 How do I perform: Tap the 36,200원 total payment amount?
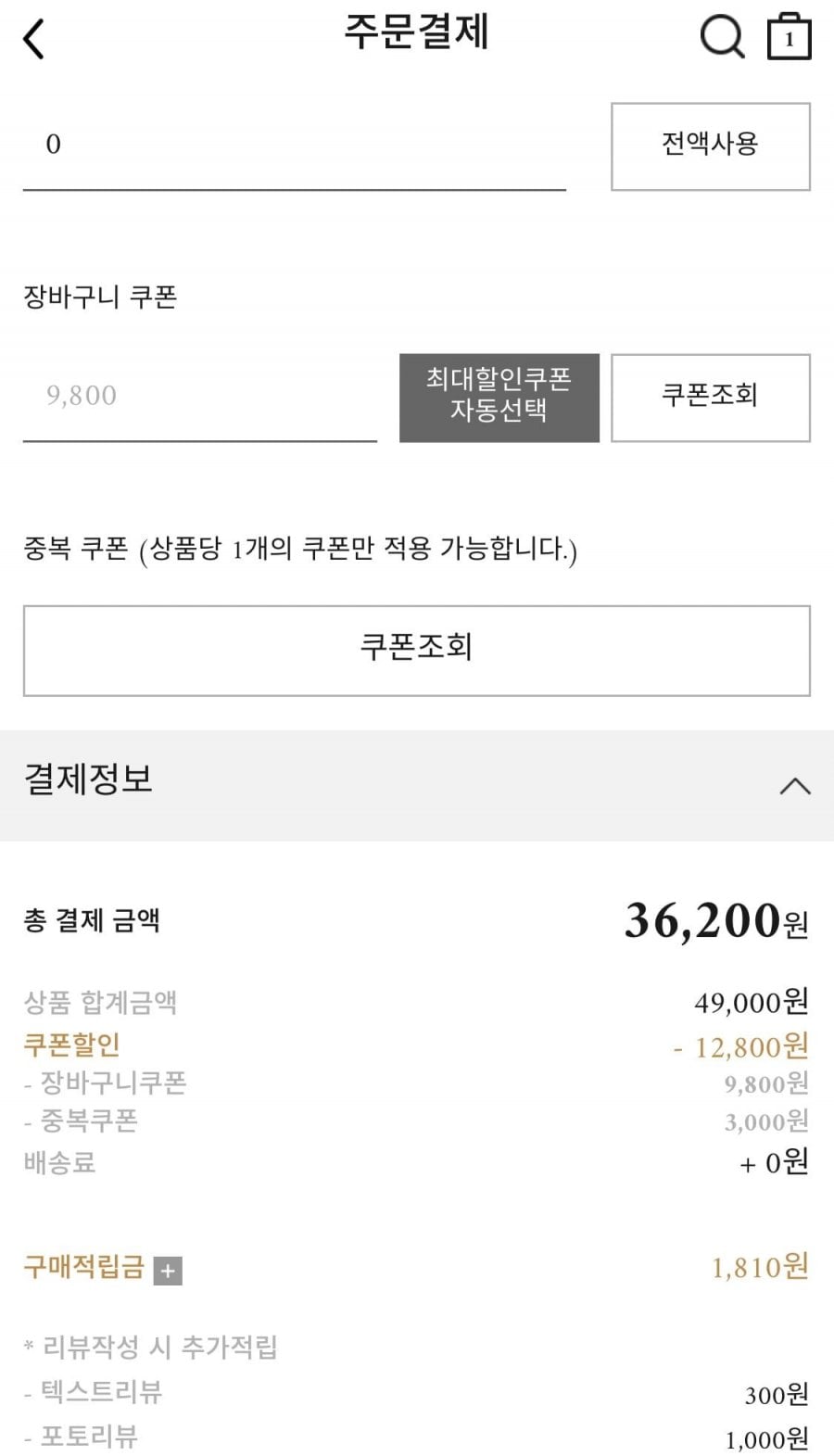[715, 921]
